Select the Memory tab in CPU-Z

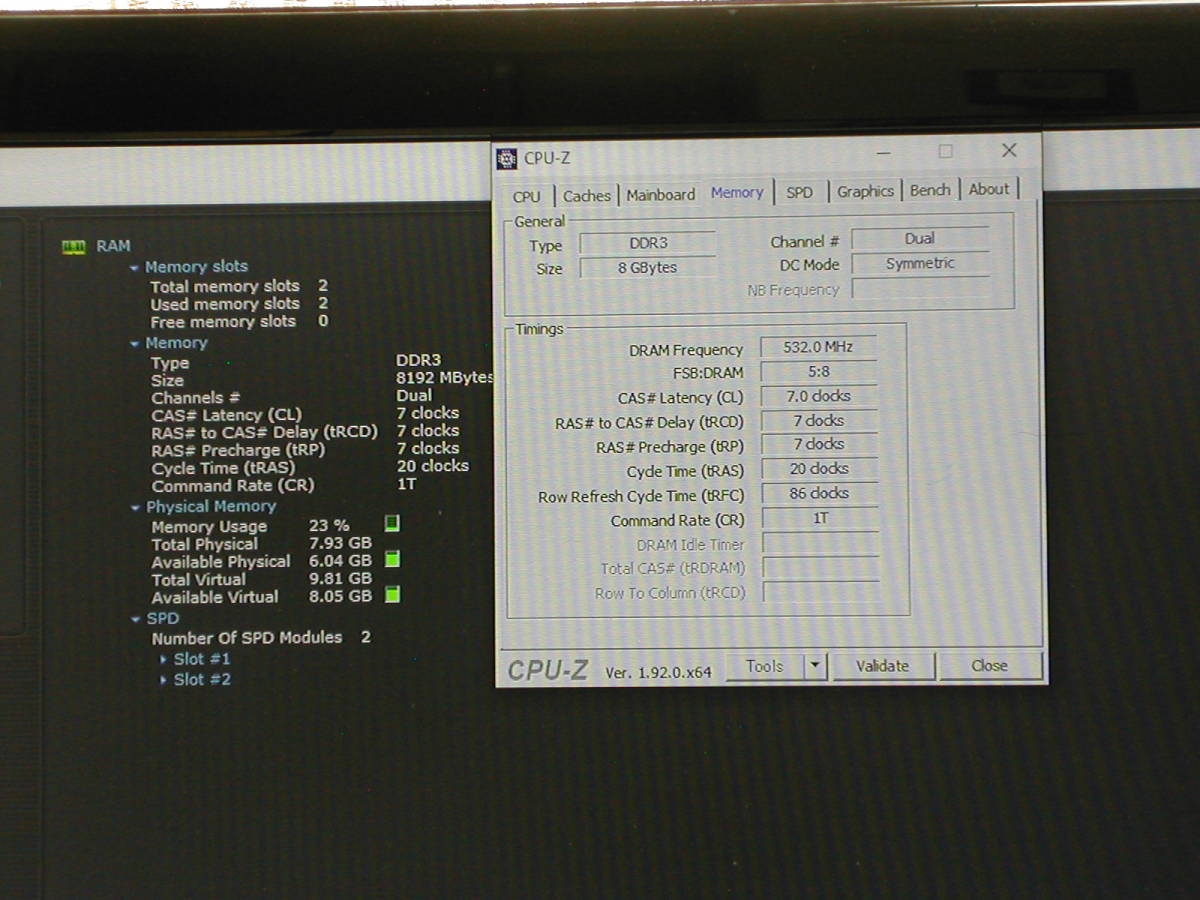(x=737, y=192)
